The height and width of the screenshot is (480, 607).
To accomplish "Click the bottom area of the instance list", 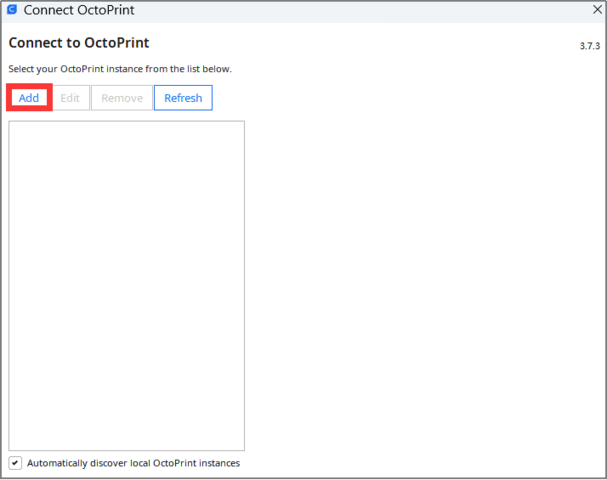I will 126,435.
